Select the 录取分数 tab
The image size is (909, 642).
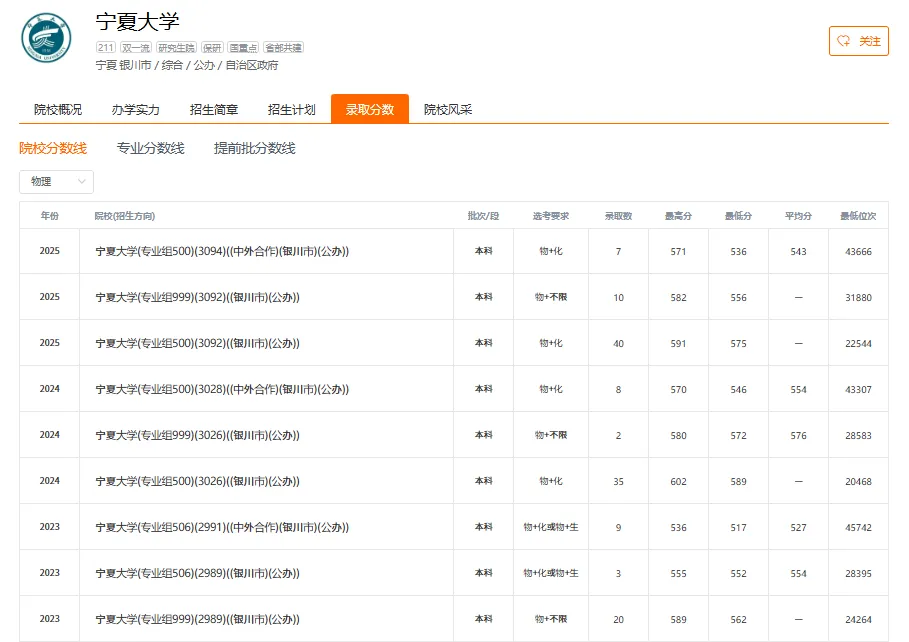[x=370, y=109]
